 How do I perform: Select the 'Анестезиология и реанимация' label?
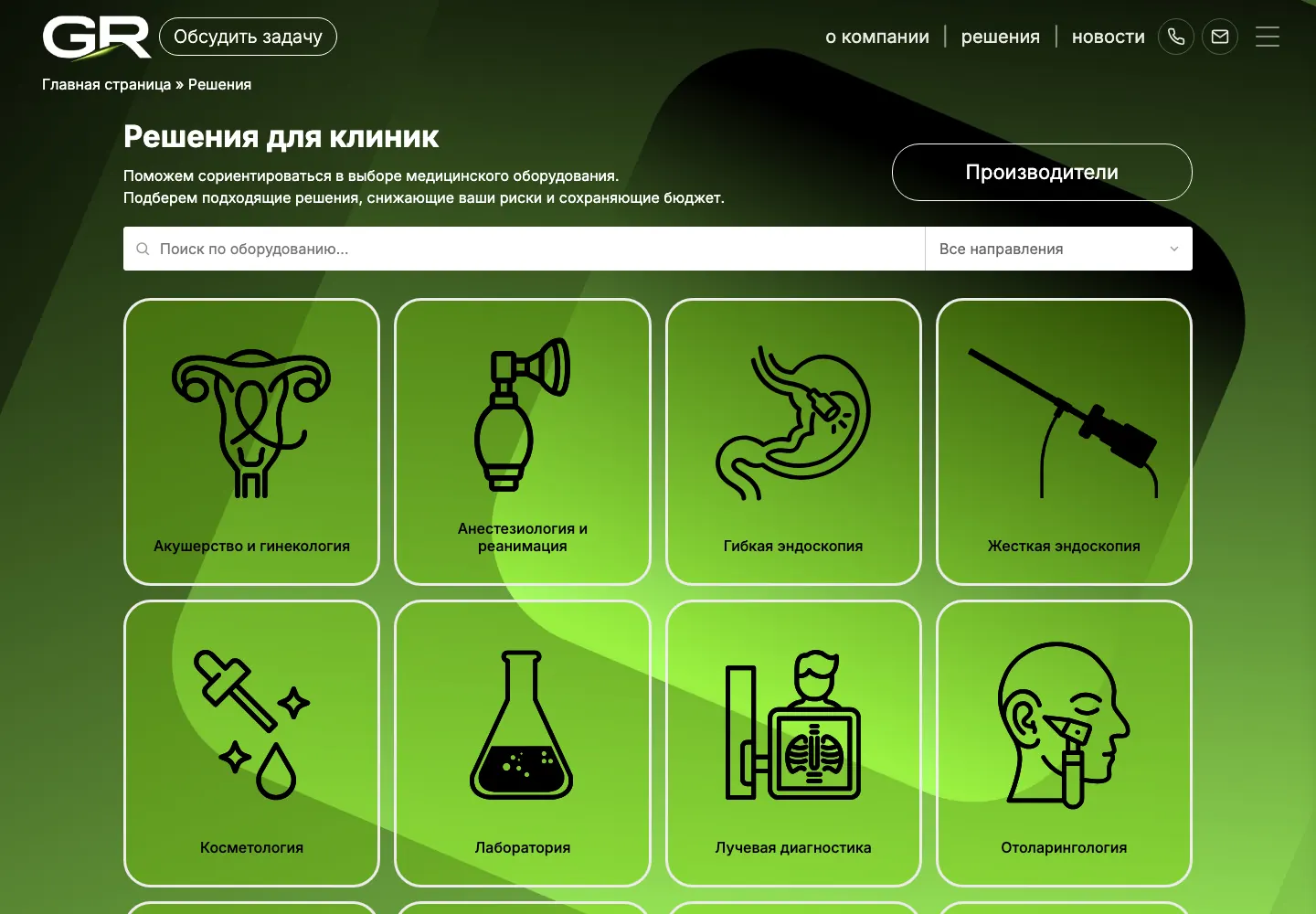(522, 537)
